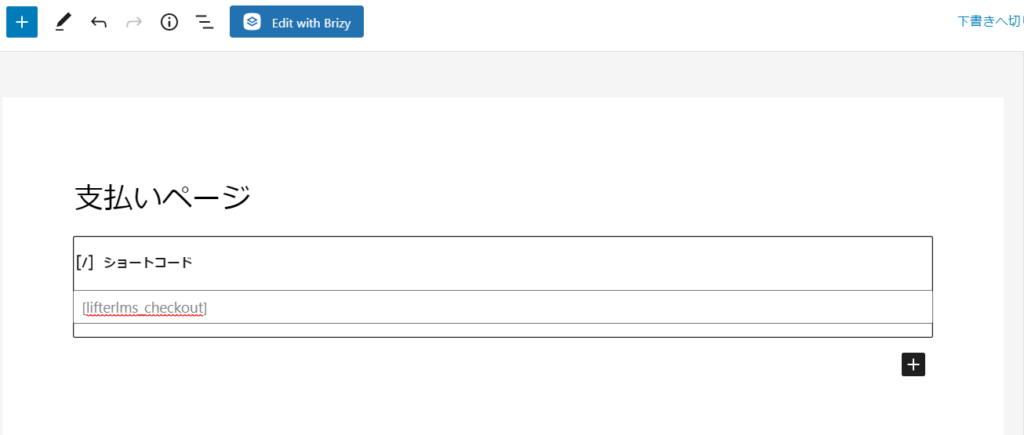Click the greyed-out redo arrow
1024x435 pixels.
click(134, 22)
